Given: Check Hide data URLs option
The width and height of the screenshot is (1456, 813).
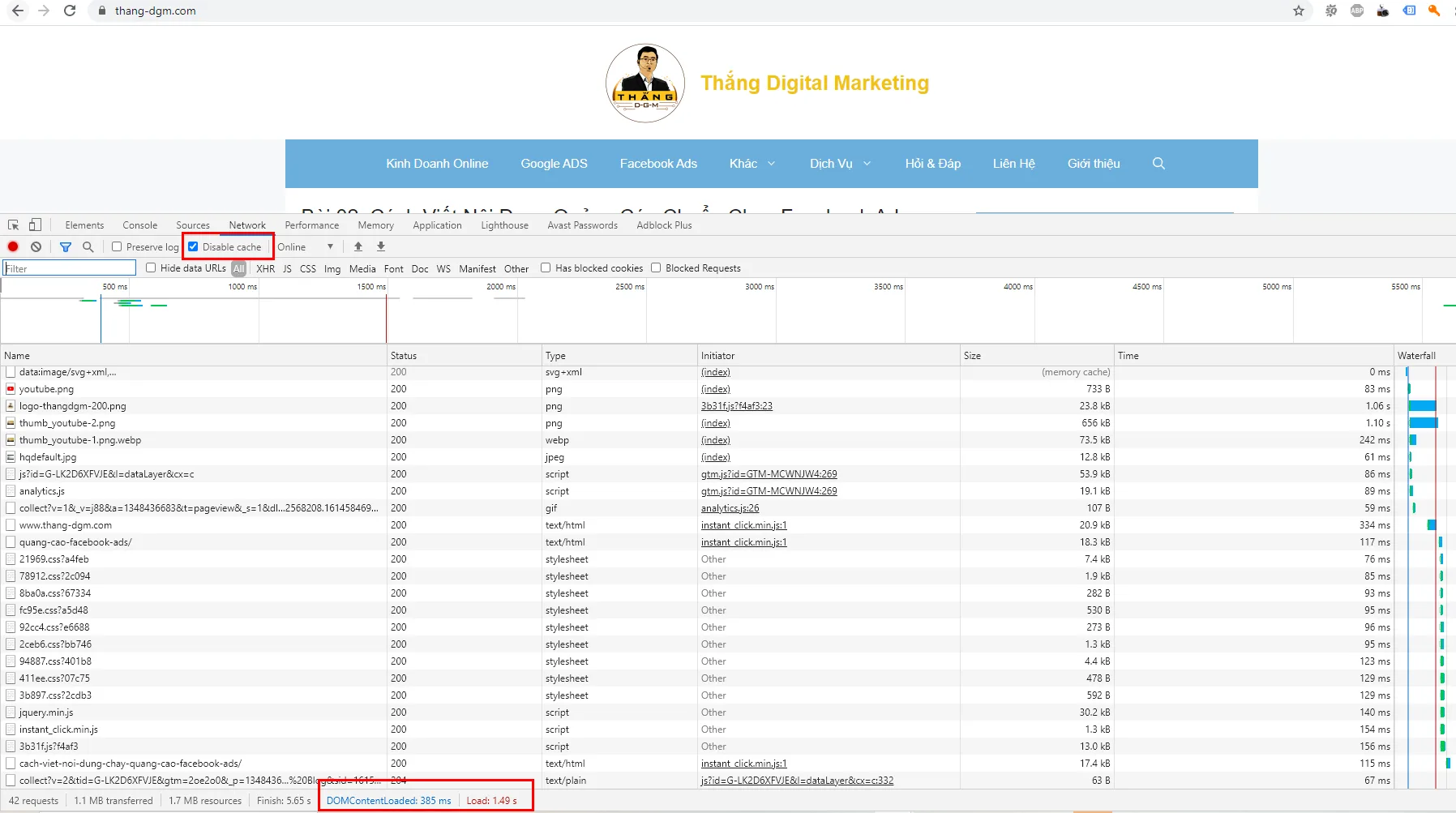Looking at the screenshot, I should click(x=151, y=267).
